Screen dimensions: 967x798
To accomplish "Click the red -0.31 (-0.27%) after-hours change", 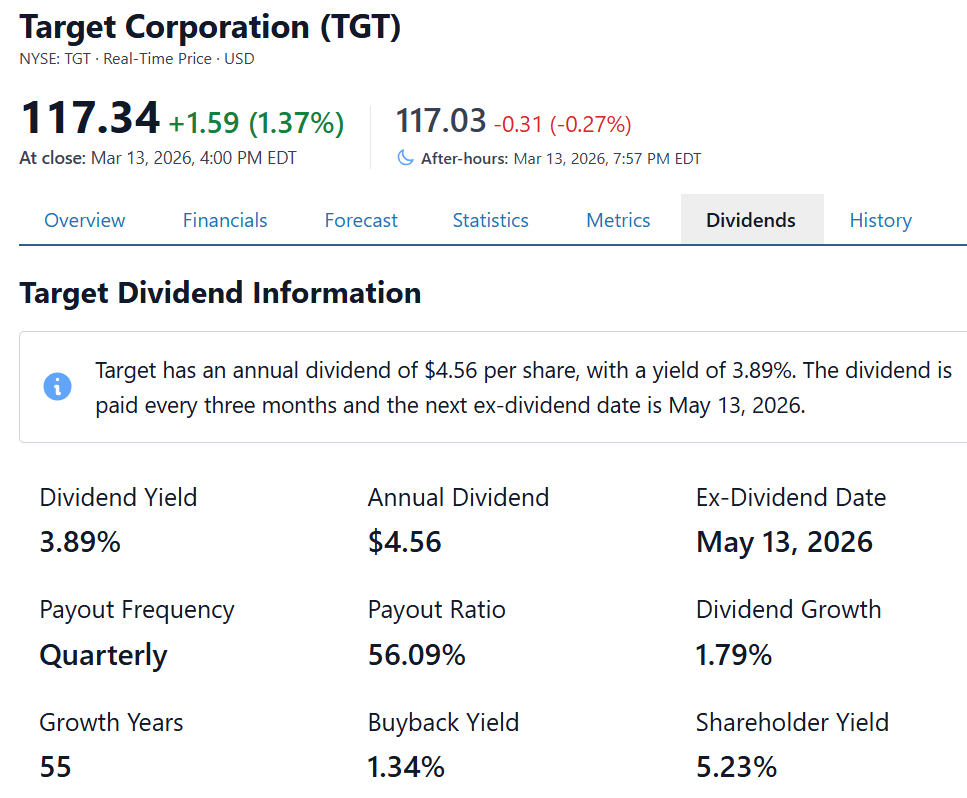I will (x=563, y=124).
